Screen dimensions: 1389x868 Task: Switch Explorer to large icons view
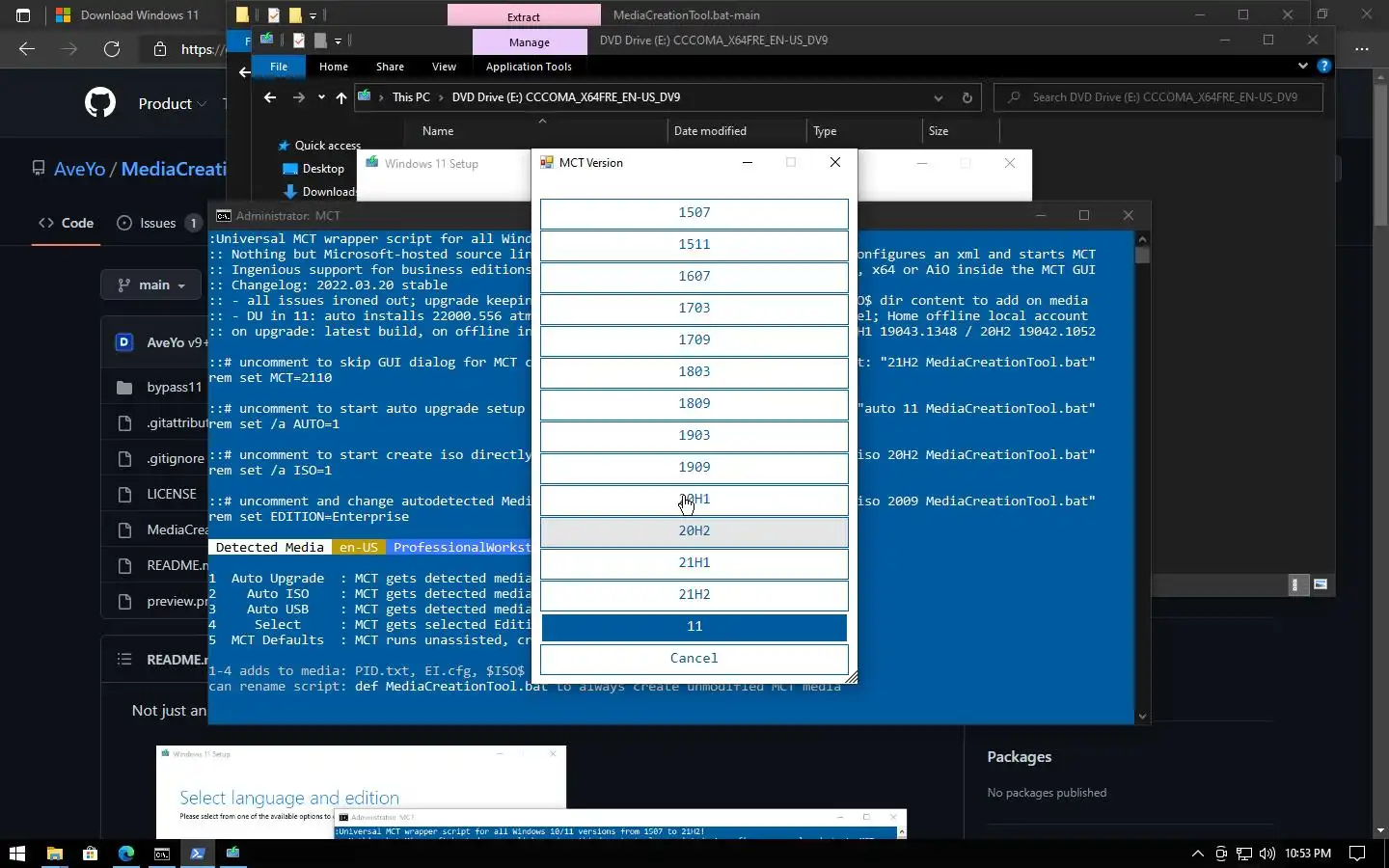pos(1320,584)
